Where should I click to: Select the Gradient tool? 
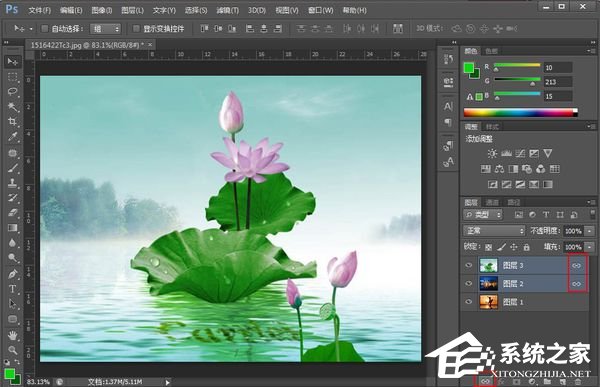pyautogui.click(x=13, y=228)
